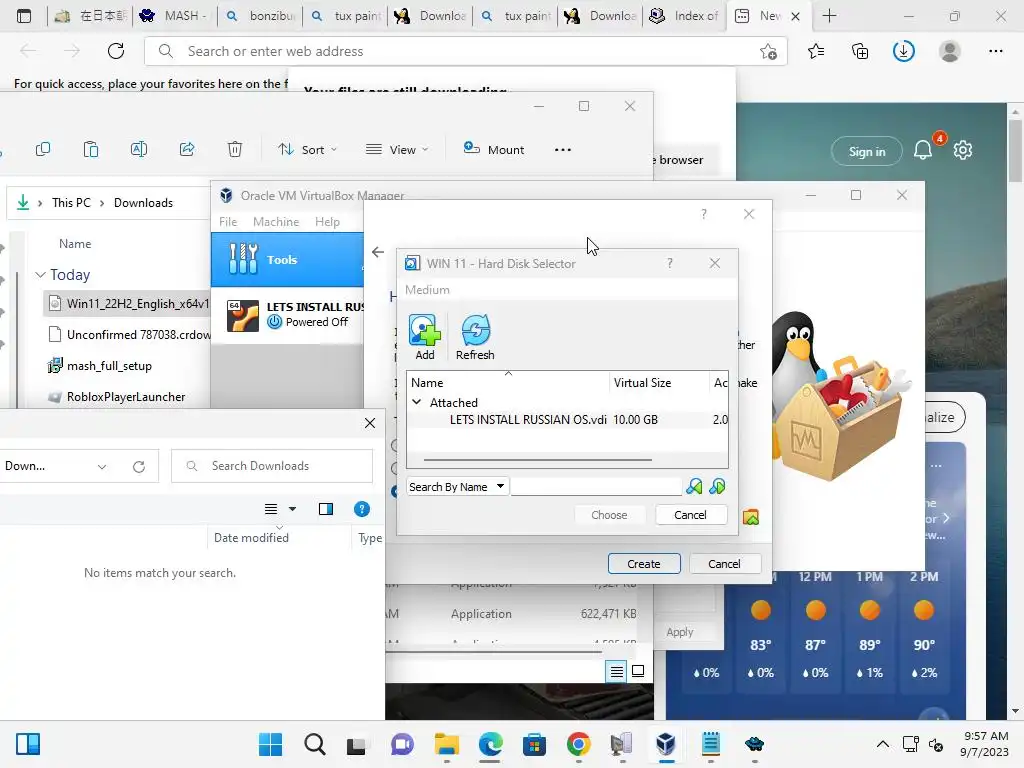Click find next match icon beside search field
Screen dimensions: 1024x768
pyautogui.click(x=717, y=487)
